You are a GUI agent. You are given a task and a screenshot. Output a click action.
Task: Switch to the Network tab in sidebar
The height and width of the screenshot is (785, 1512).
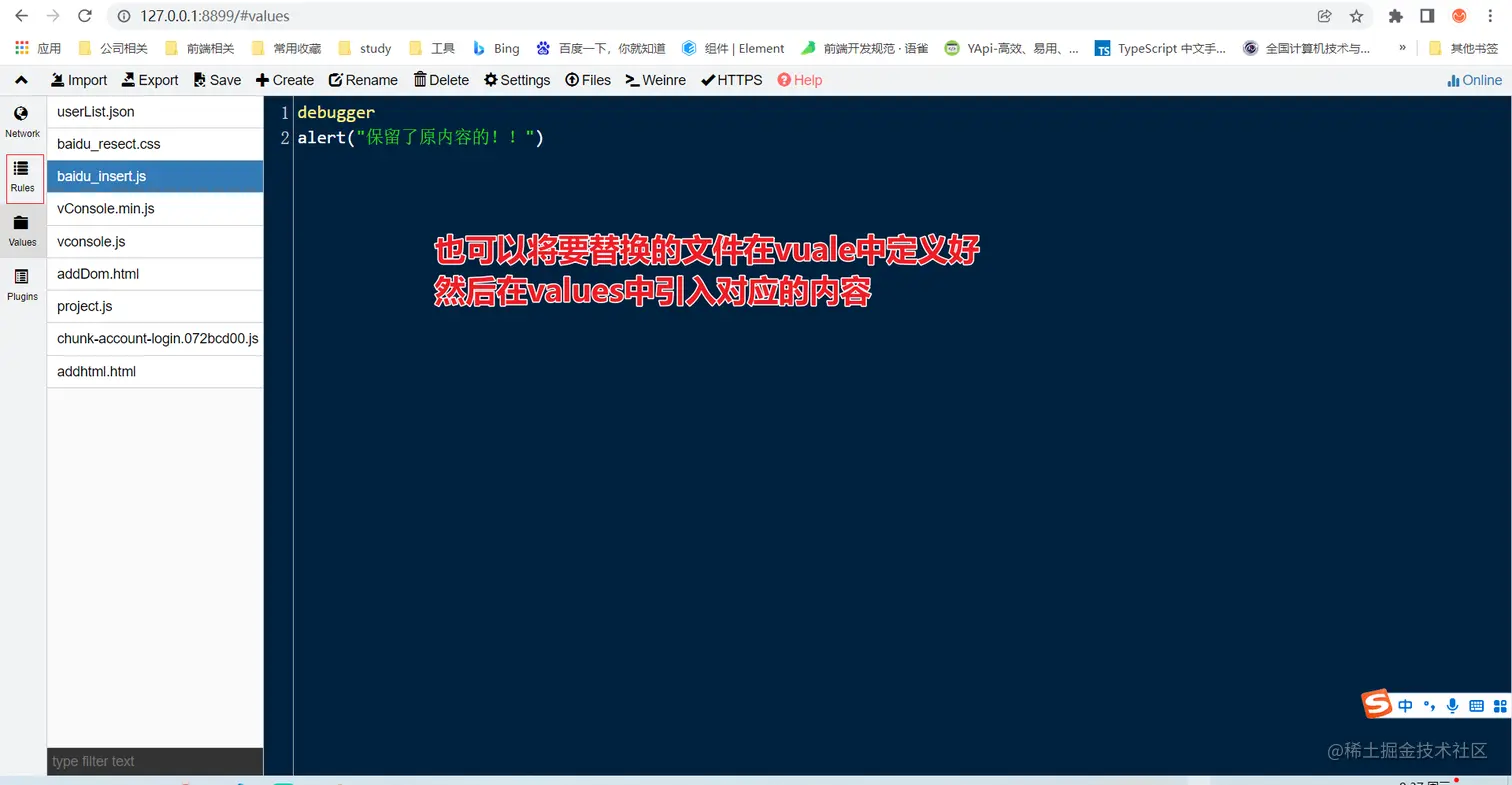tap(22, 122)
